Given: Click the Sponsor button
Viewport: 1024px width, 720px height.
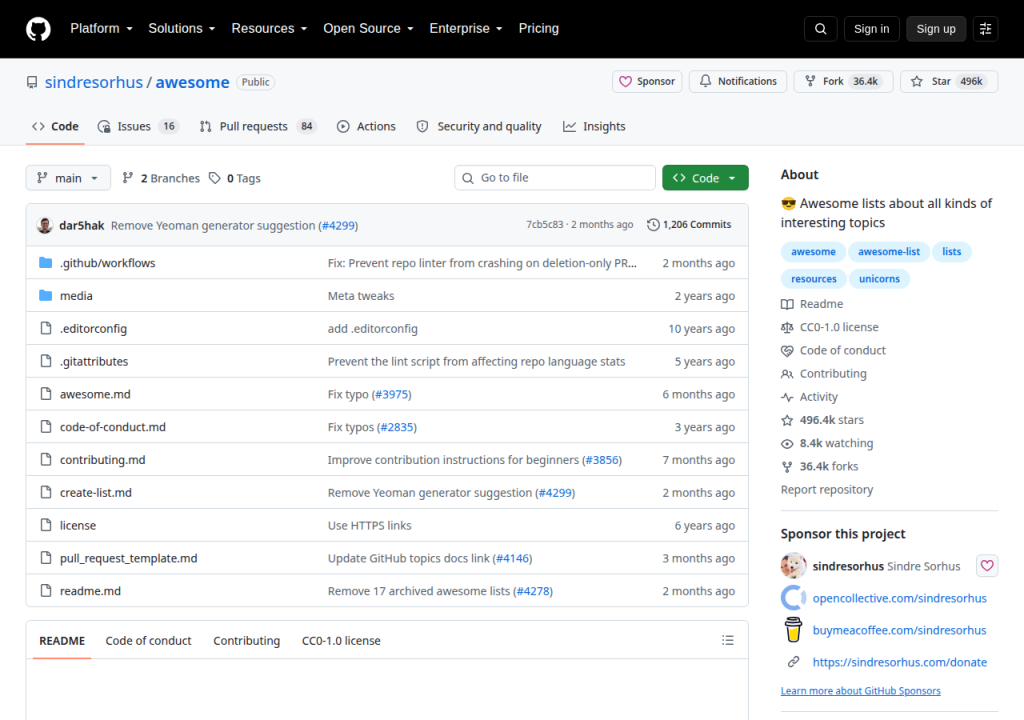Looking at the screenshot, I should [647, 81].
